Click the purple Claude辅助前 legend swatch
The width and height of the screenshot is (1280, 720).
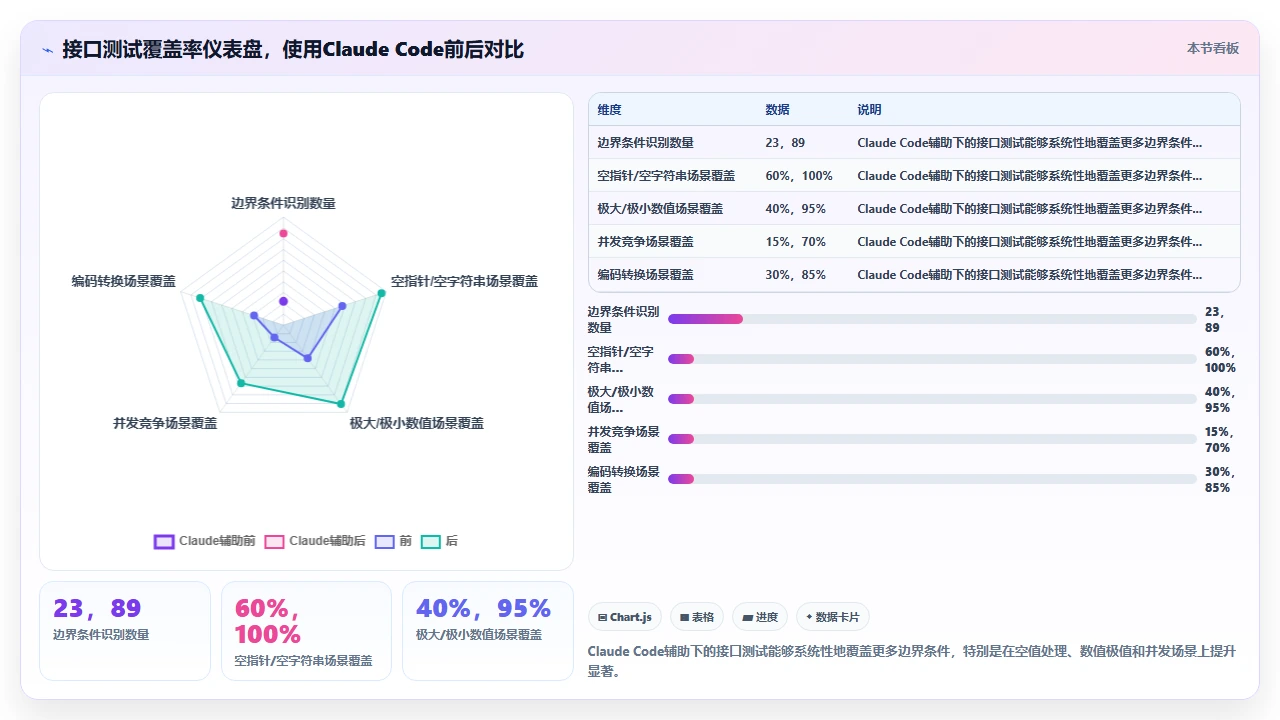pyautogui.click(x=164, y=541)
